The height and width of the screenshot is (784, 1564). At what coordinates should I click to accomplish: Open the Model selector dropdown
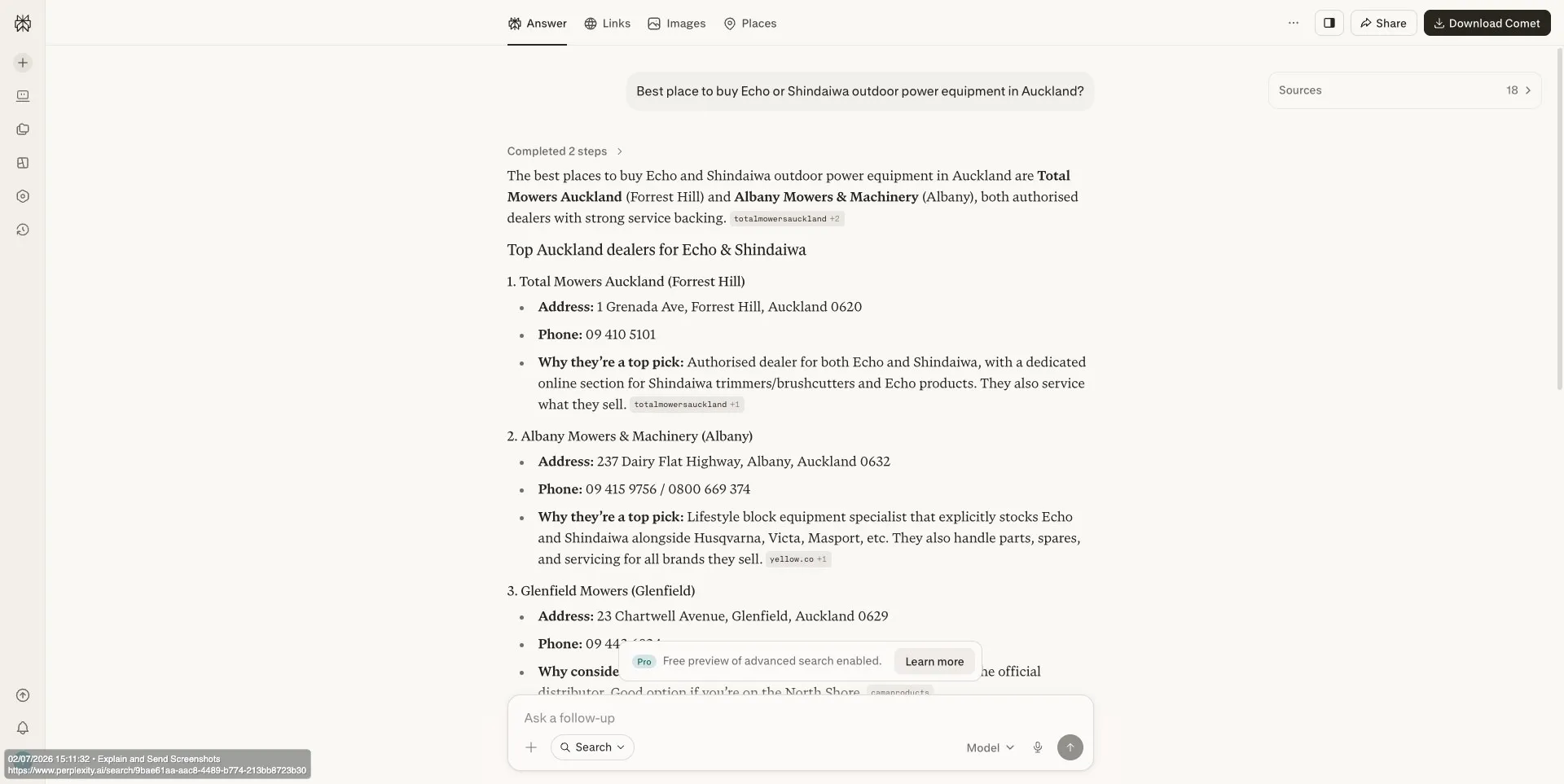(990, 747)
